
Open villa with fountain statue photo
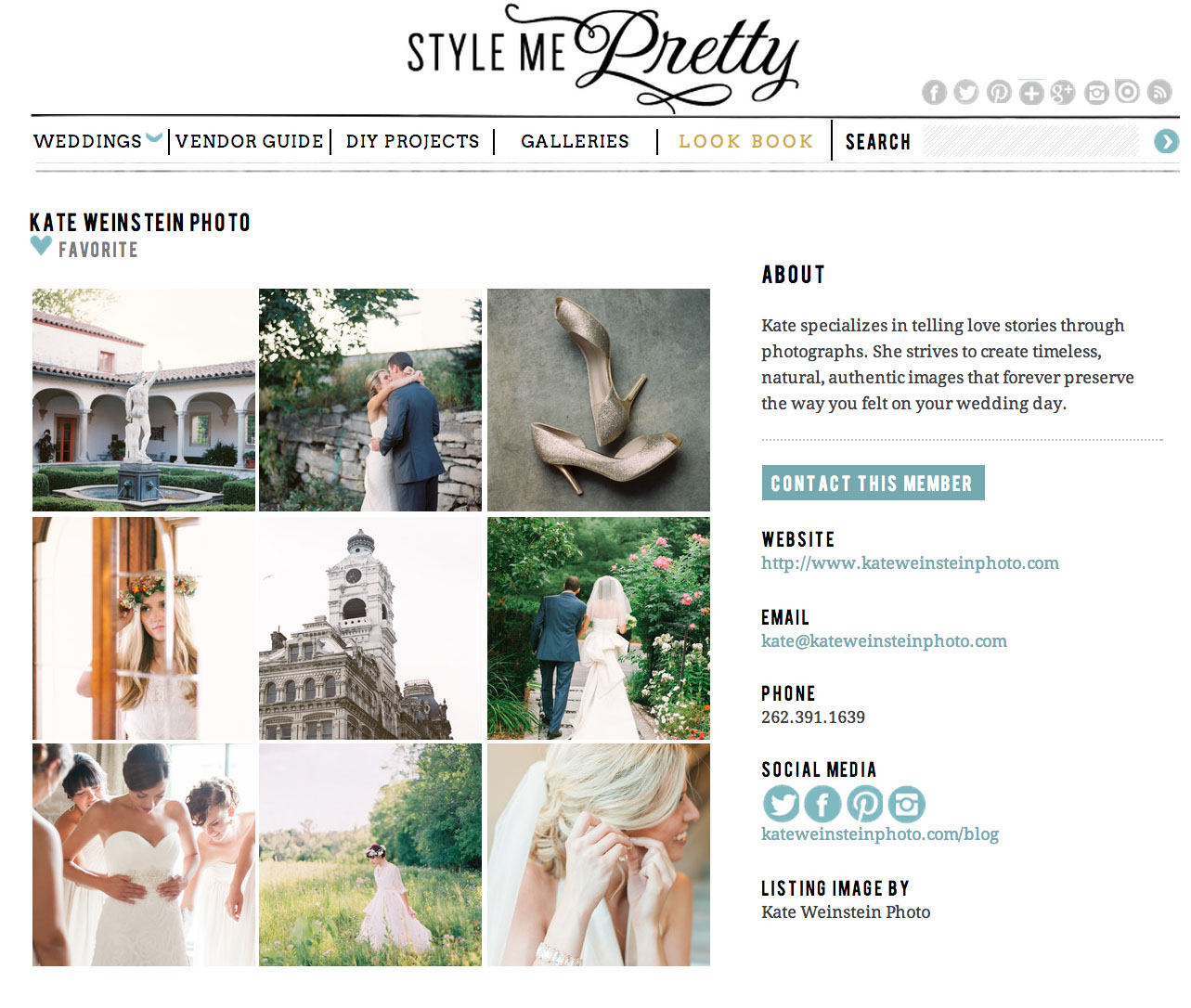point(144,400)
